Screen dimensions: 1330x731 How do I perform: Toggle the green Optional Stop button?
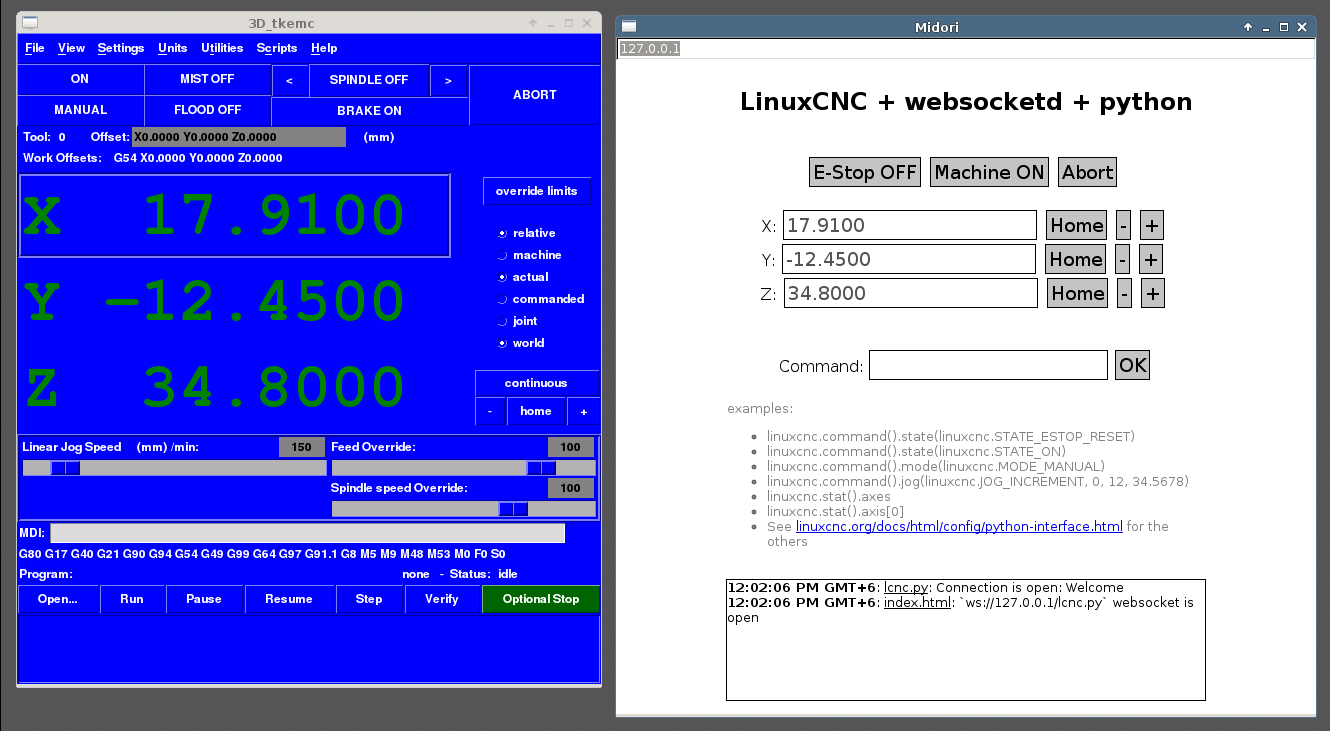pos(541,599)
